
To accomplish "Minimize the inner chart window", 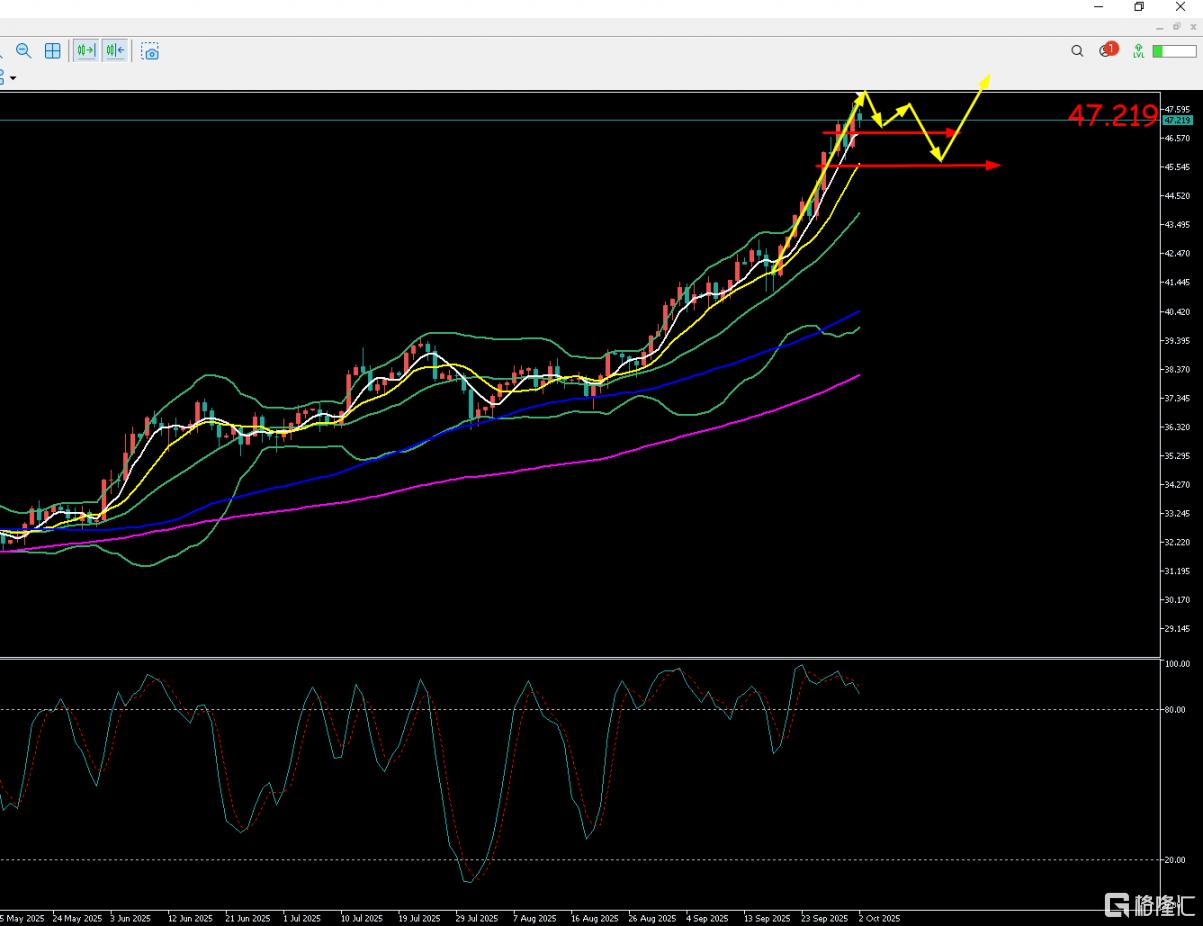I will (x=1160, y=26).
